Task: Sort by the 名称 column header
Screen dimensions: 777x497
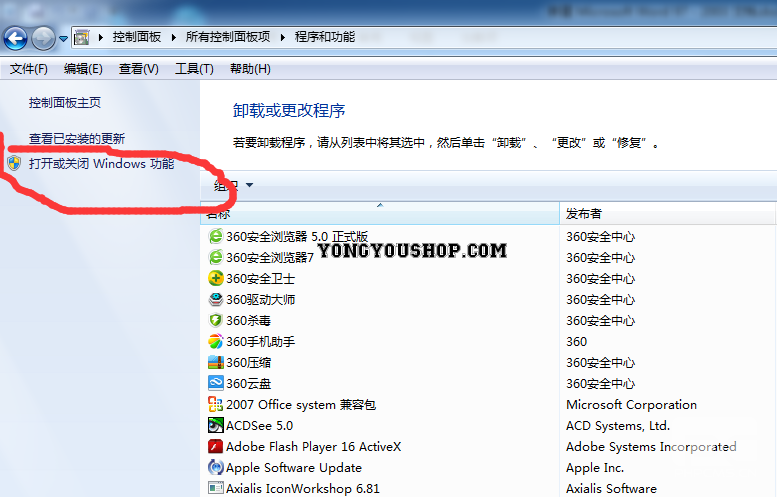Action: tap(380, 214)
